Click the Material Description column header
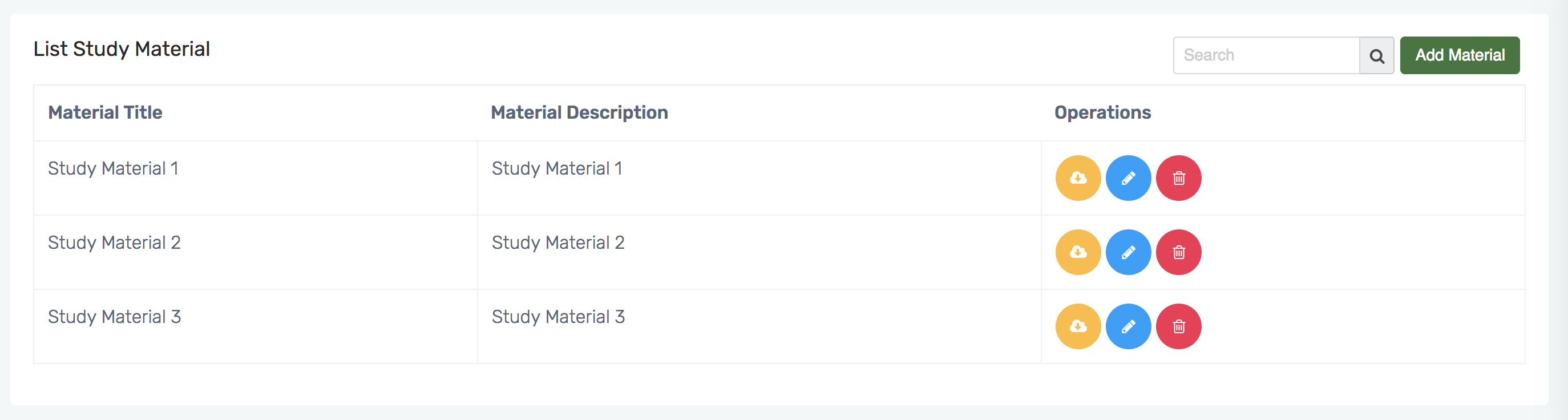1568x420 pixels. coord(579,112)
